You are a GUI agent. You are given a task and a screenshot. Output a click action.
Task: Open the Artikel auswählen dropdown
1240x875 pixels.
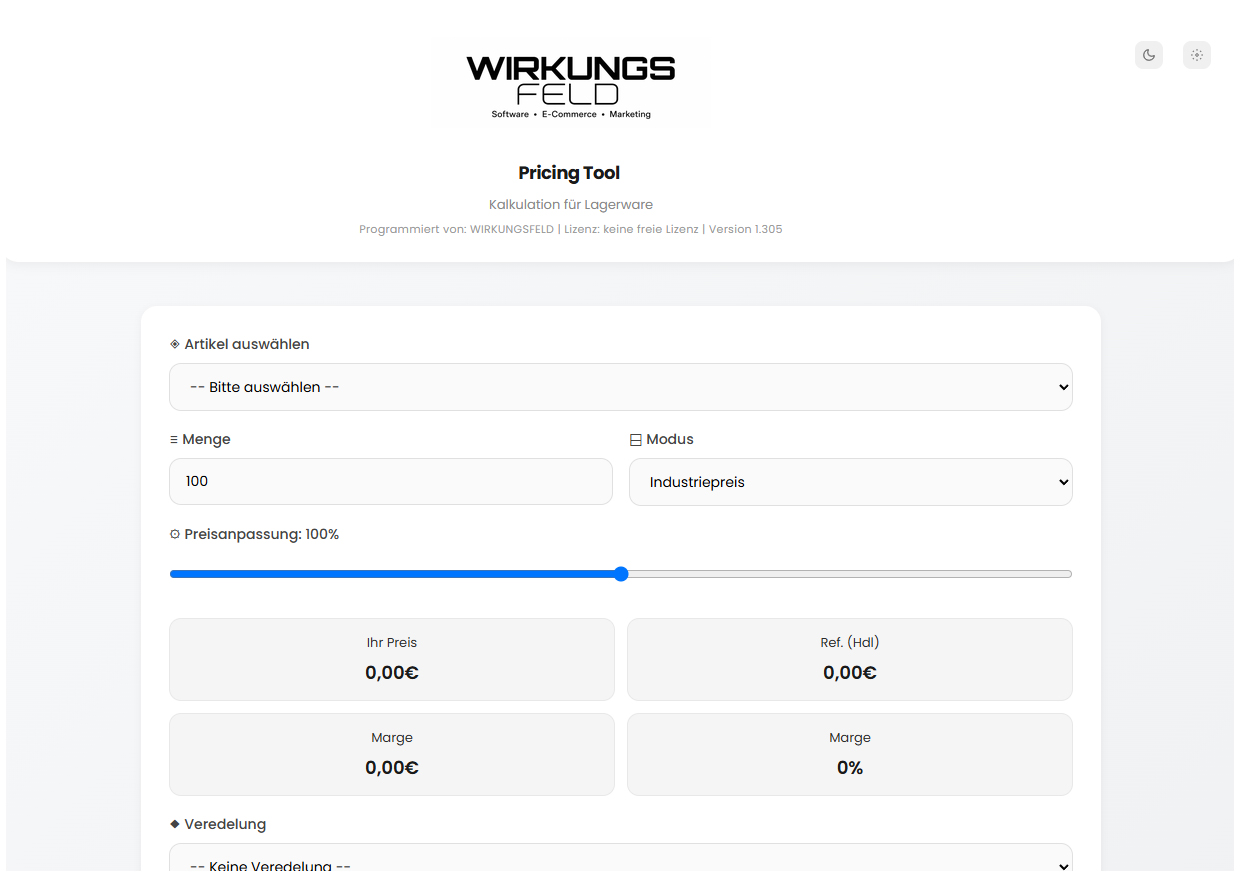pos(621,387)
